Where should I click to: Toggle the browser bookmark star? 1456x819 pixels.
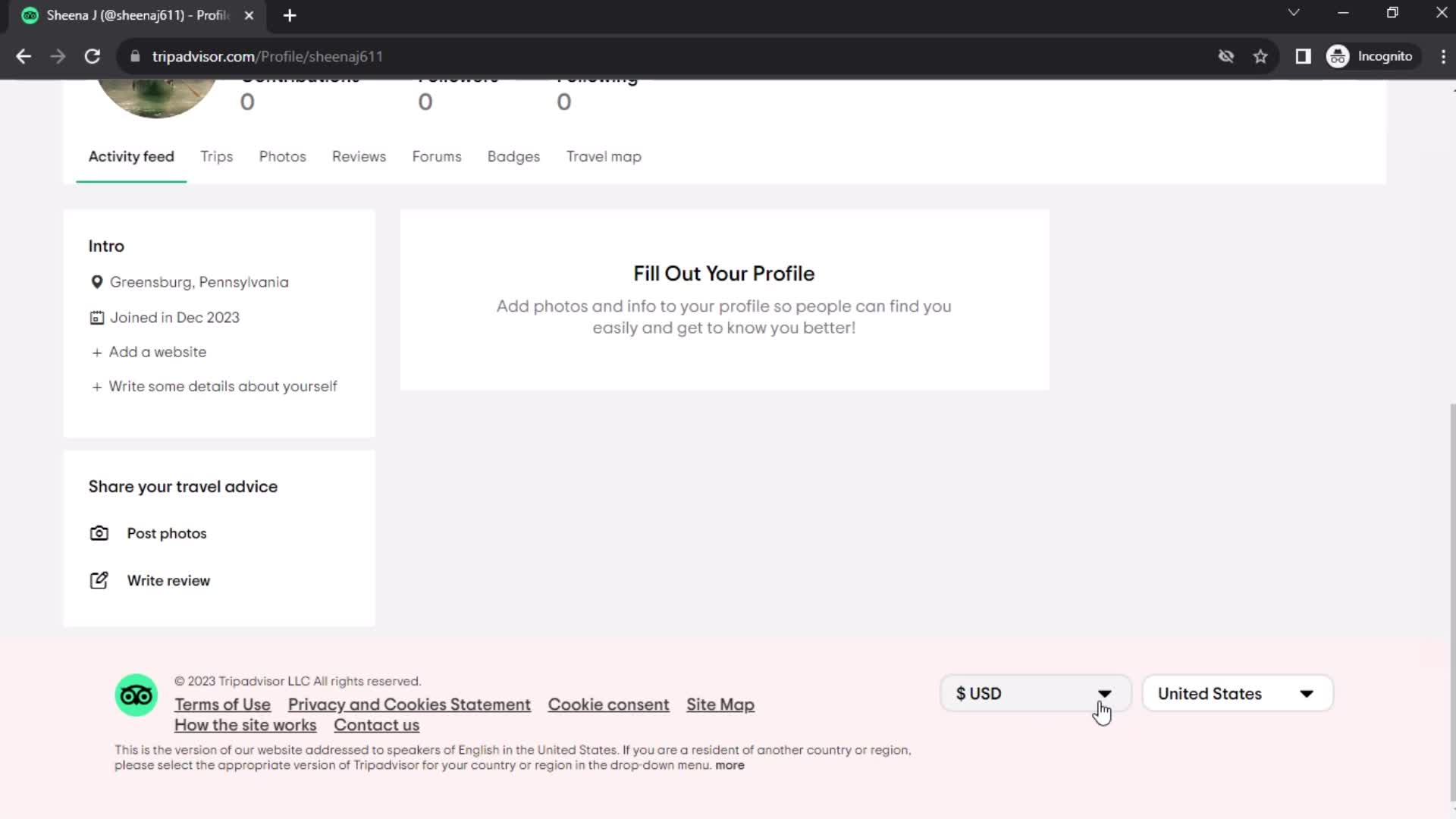1261,56
